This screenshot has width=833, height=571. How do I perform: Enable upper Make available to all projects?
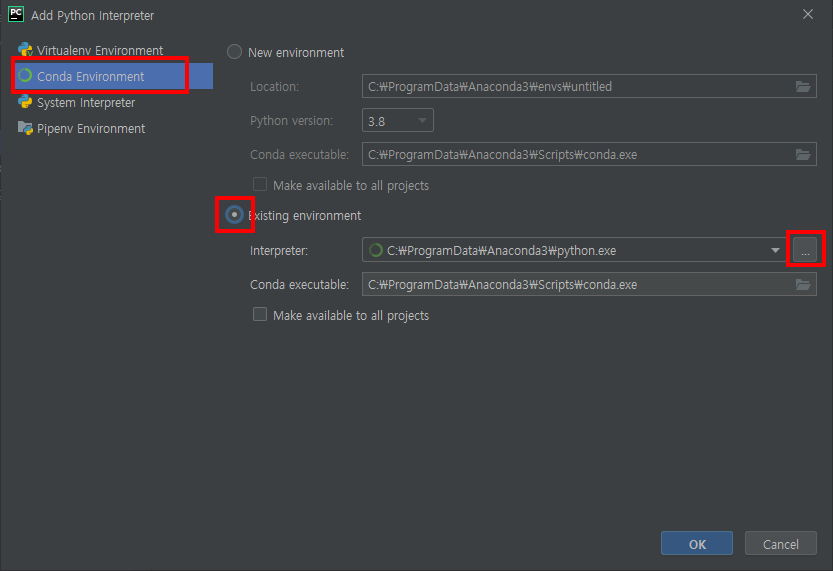(x=260, y=184)
